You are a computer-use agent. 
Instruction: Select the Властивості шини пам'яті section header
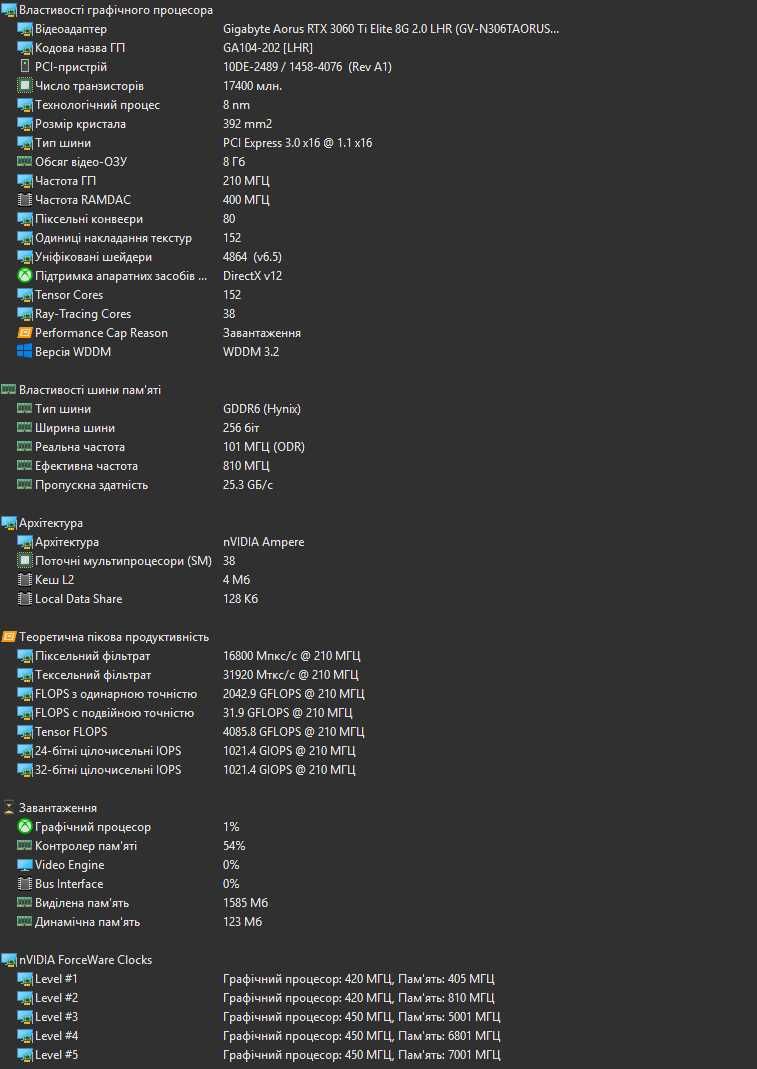click(x=90, y=390)
